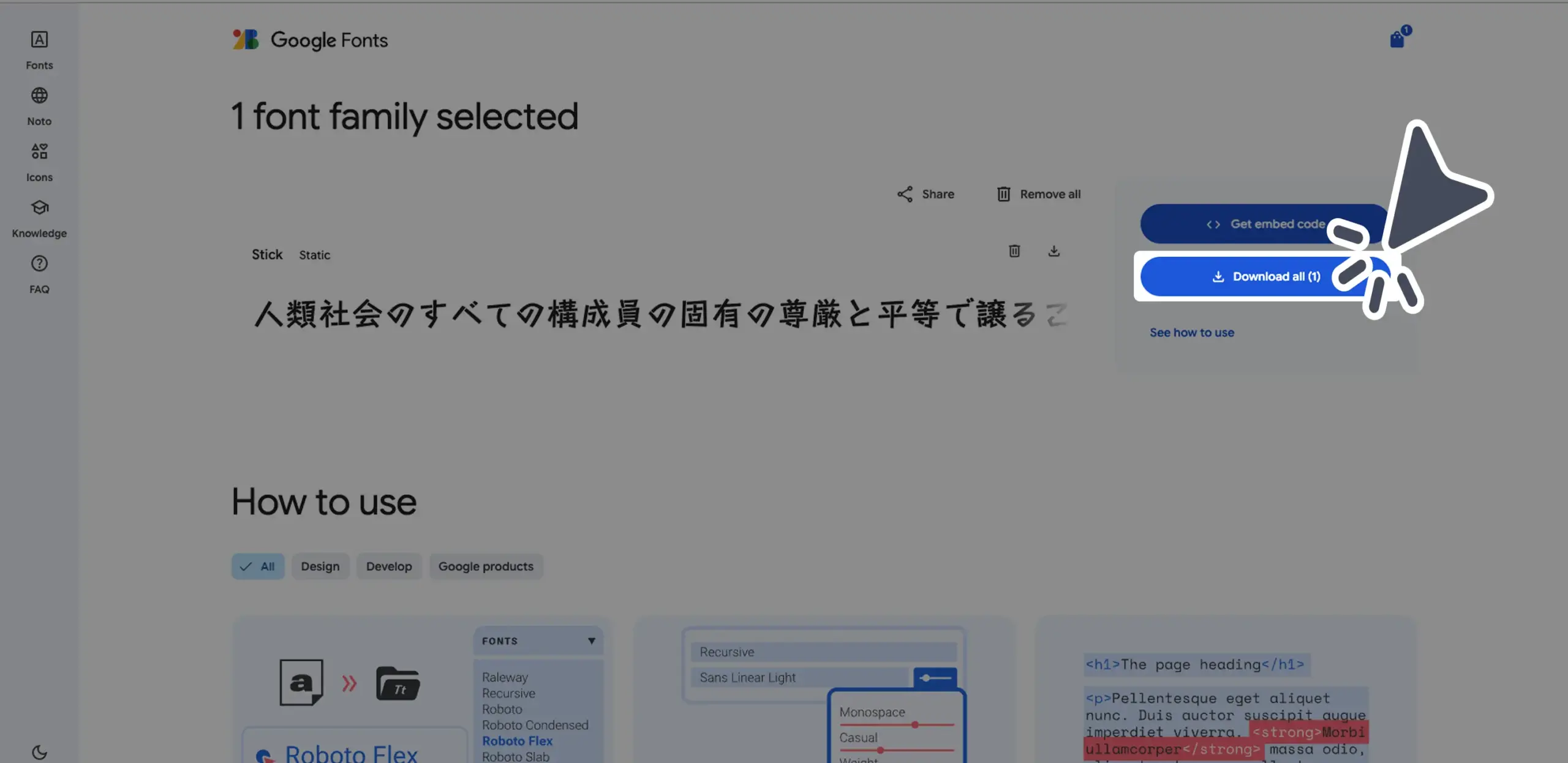The image size is (1568, 763).
Task: Select the All filter chip
Action: 258,566
